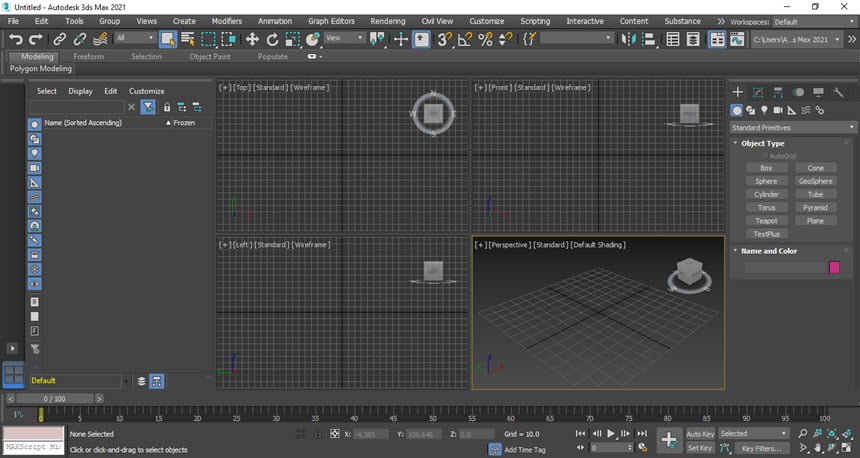This screenshot has height=458, width=860.
Task: Click the Align tool icon
Action: point(649,39)
